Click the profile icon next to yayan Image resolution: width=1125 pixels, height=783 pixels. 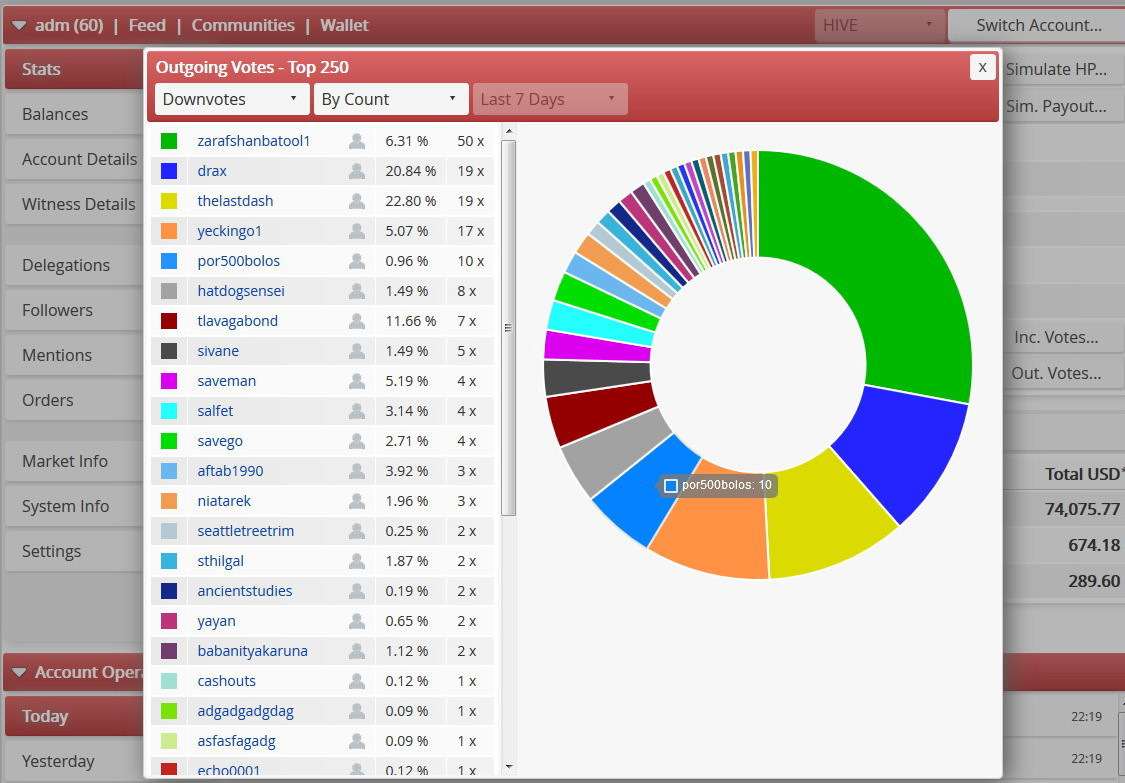tap(357, 622)
